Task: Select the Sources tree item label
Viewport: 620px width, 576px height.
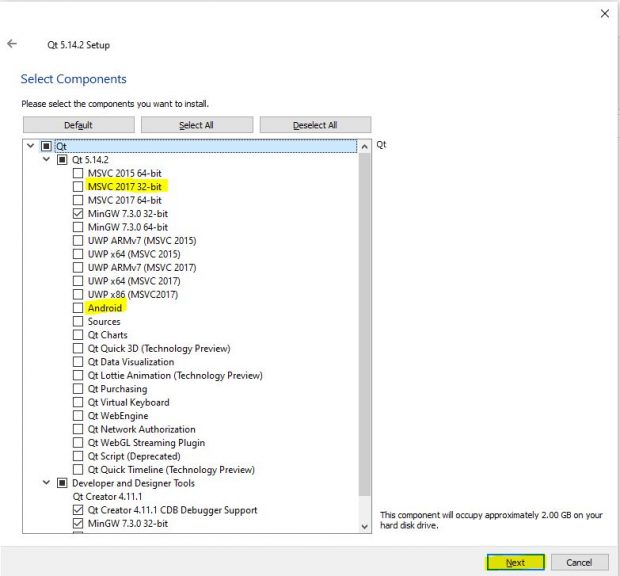Action: (x=104, y=322)
